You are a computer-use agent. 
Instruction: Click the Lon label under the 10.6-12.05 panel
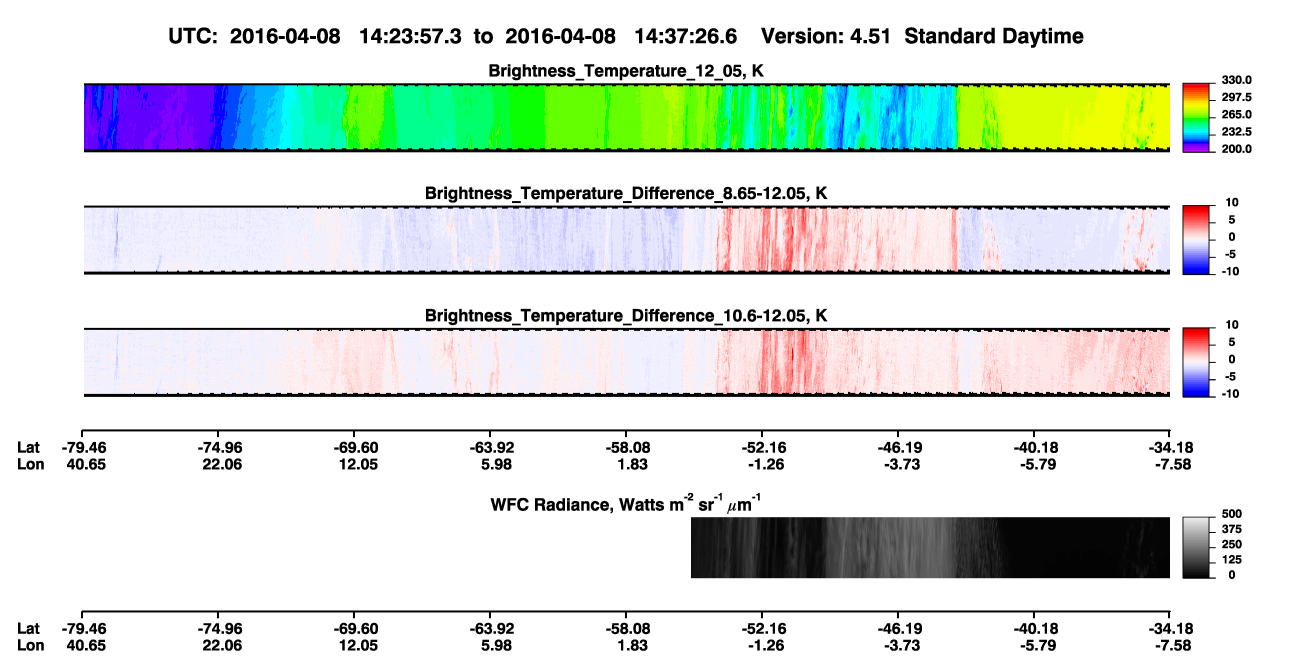pos(31,464)
